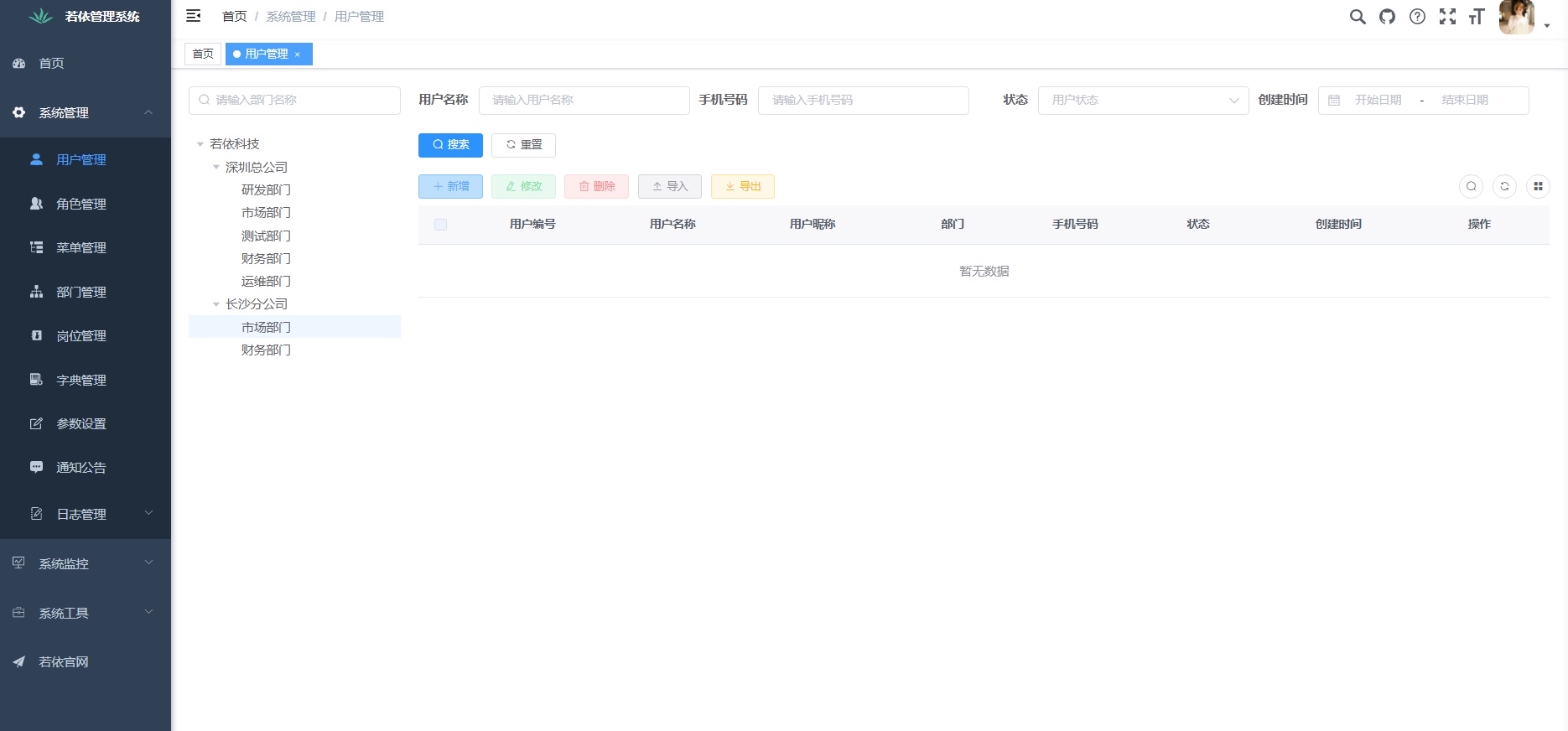Open 通知公告 in the sidebar
The height and width of the screenshot is (731, 1568).
pos(86,467)
